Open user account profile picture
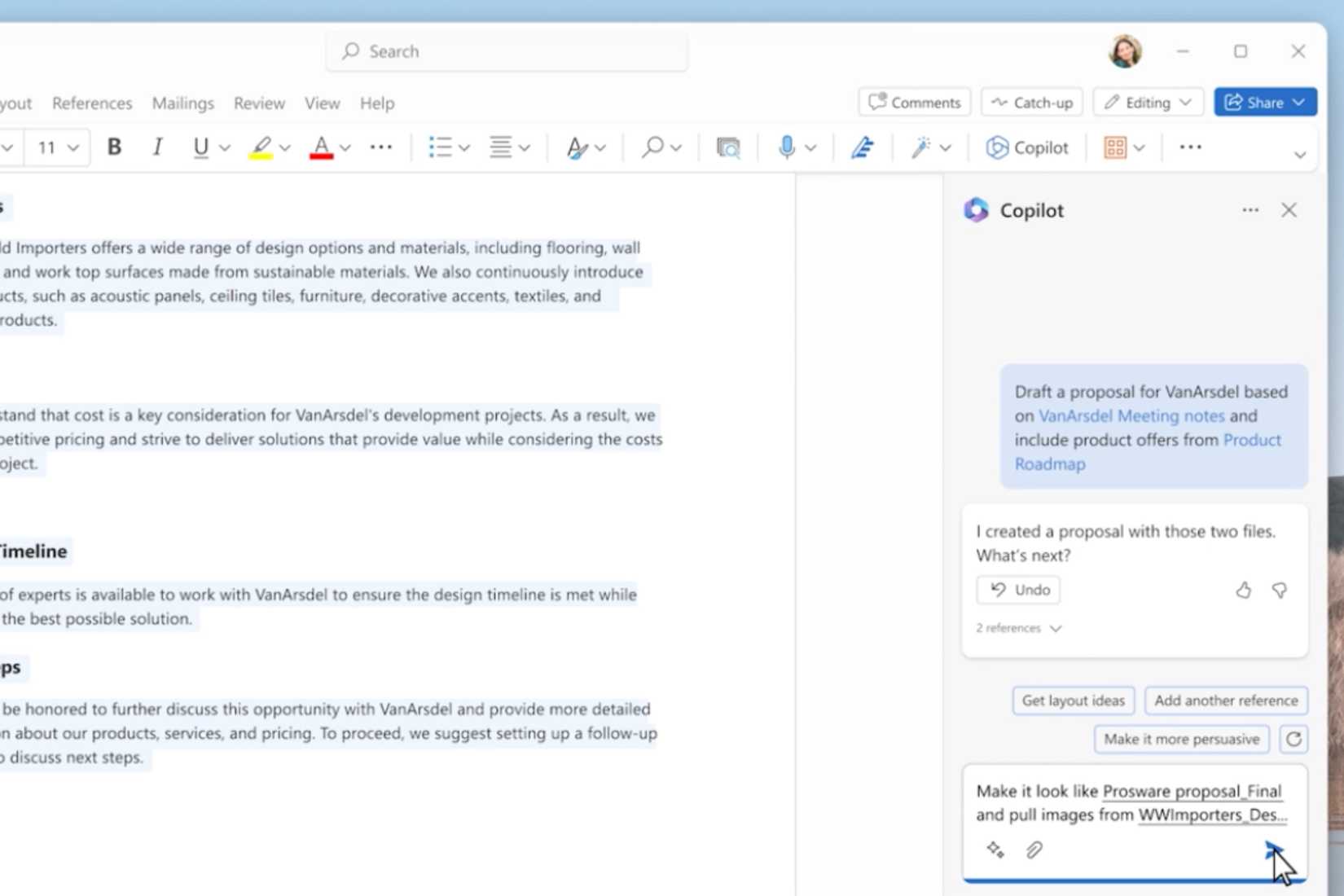This screenshot has height=896, width=1344. 1125,51
